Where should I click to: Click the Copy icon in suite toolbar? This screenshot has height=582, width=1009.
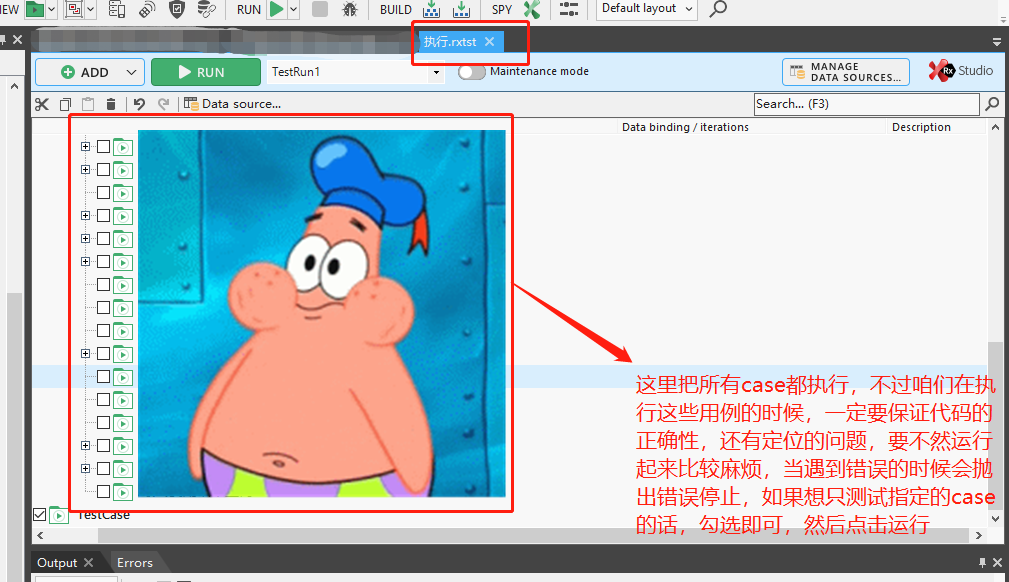(x=65, y=104)
